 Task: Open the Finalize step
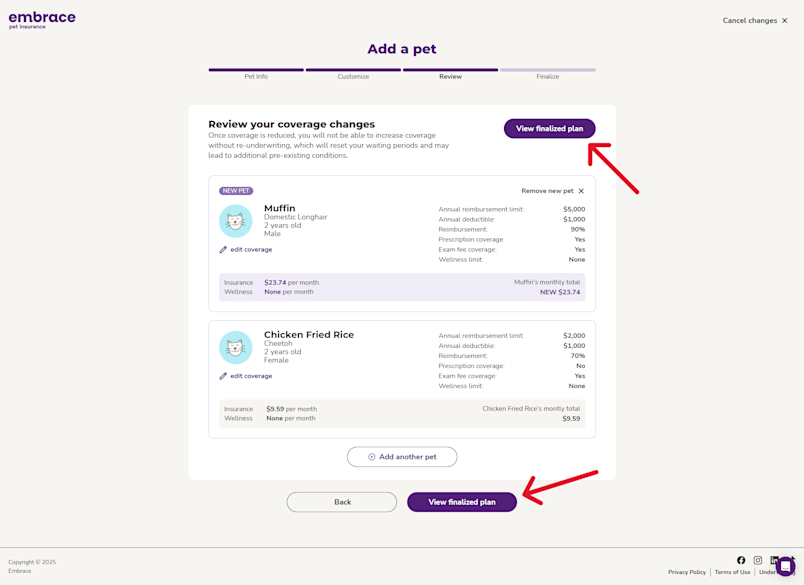(548, 74)
